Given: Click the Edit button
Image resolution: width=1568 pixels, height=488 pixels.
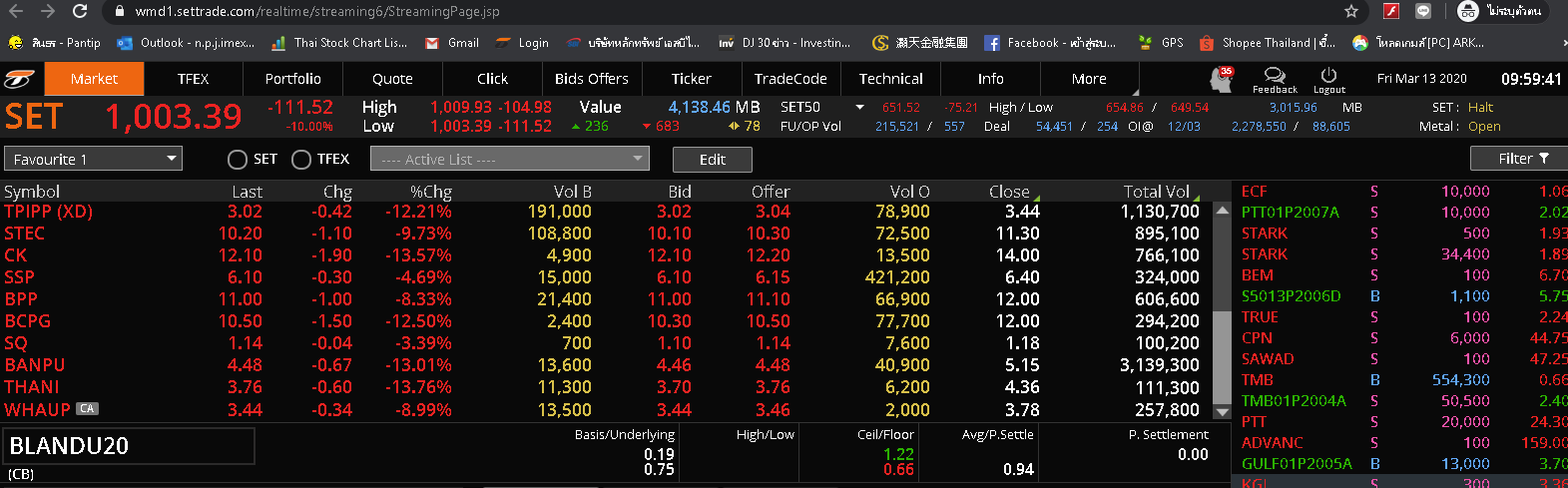Looking at the screenshot, I should pyautogui.click(x=713, y=160).
